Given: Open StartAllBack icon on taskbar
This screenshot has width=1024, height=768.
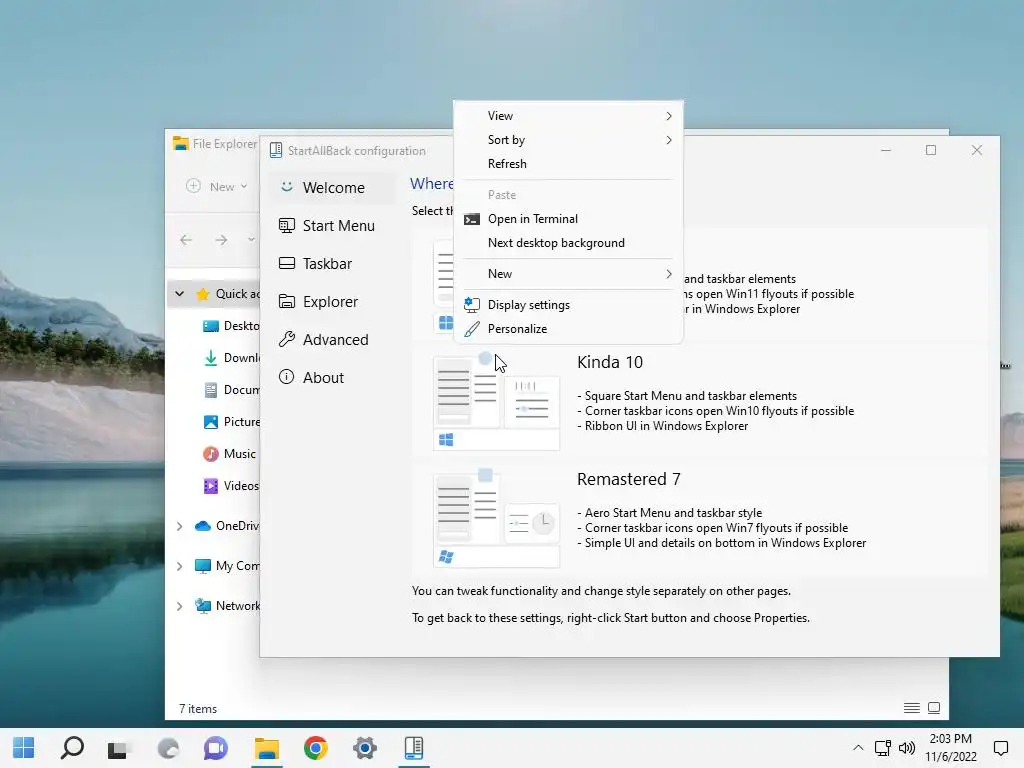Looking at the screenshot, I should coord(413,748).
